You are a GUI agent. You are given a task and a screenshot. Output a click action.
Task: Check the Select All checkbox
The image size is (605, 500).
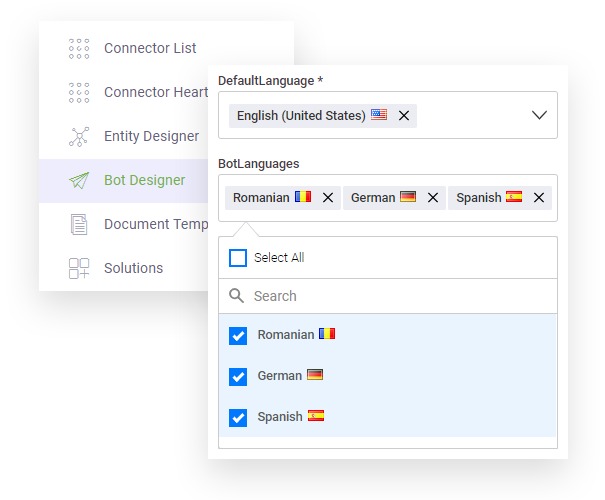(238, 258)
